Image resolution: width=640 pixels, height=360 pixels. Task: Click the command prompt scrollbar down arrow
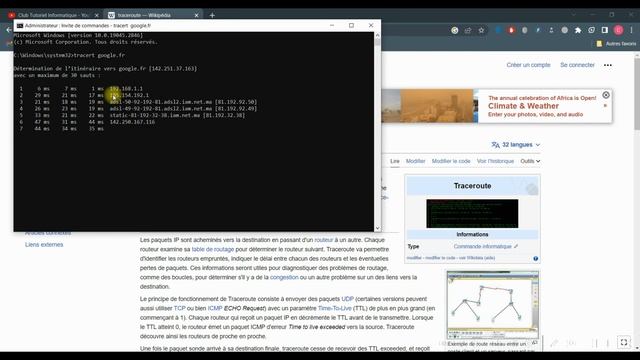pos(377,228)
